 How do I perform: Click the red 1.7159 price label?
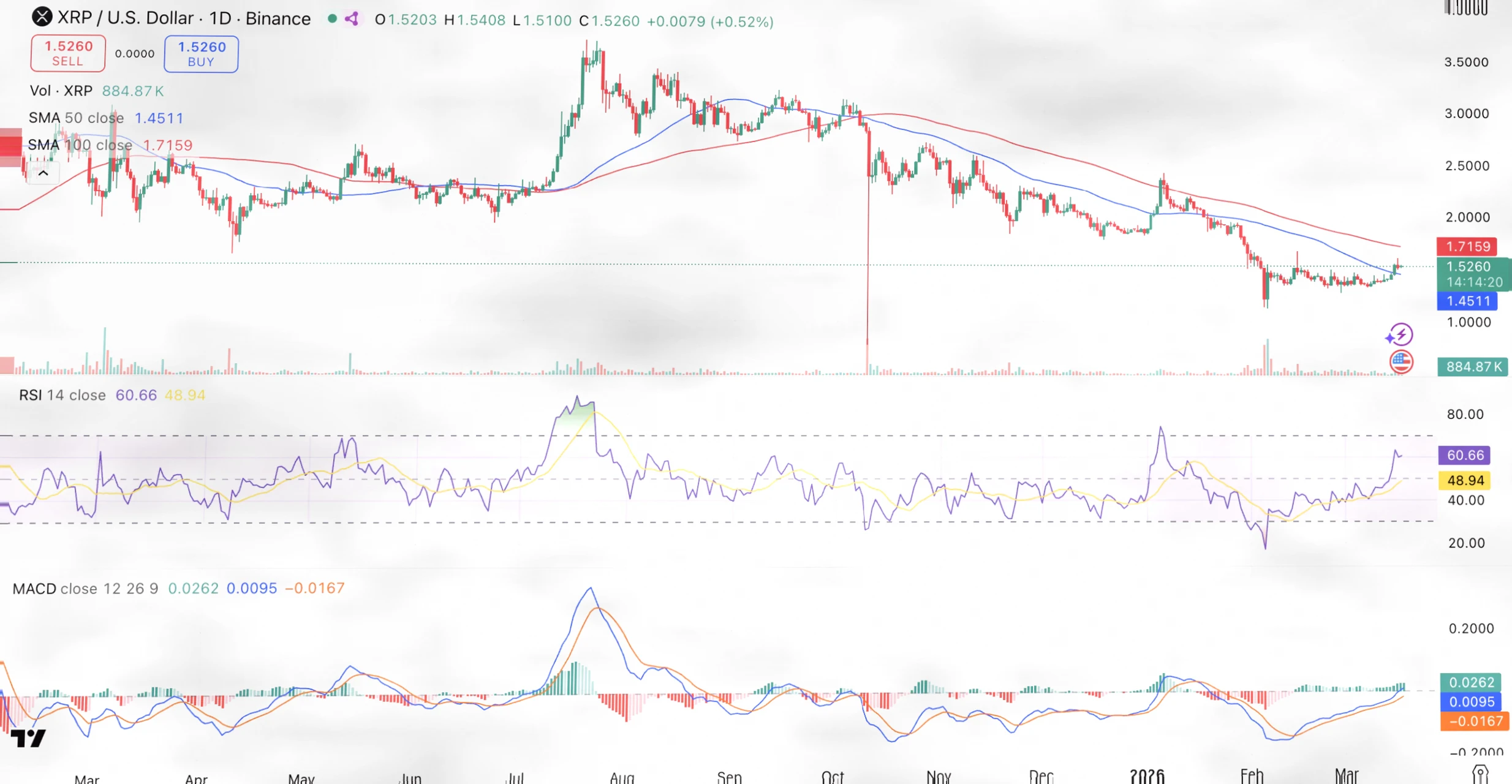pos(1467,246)
